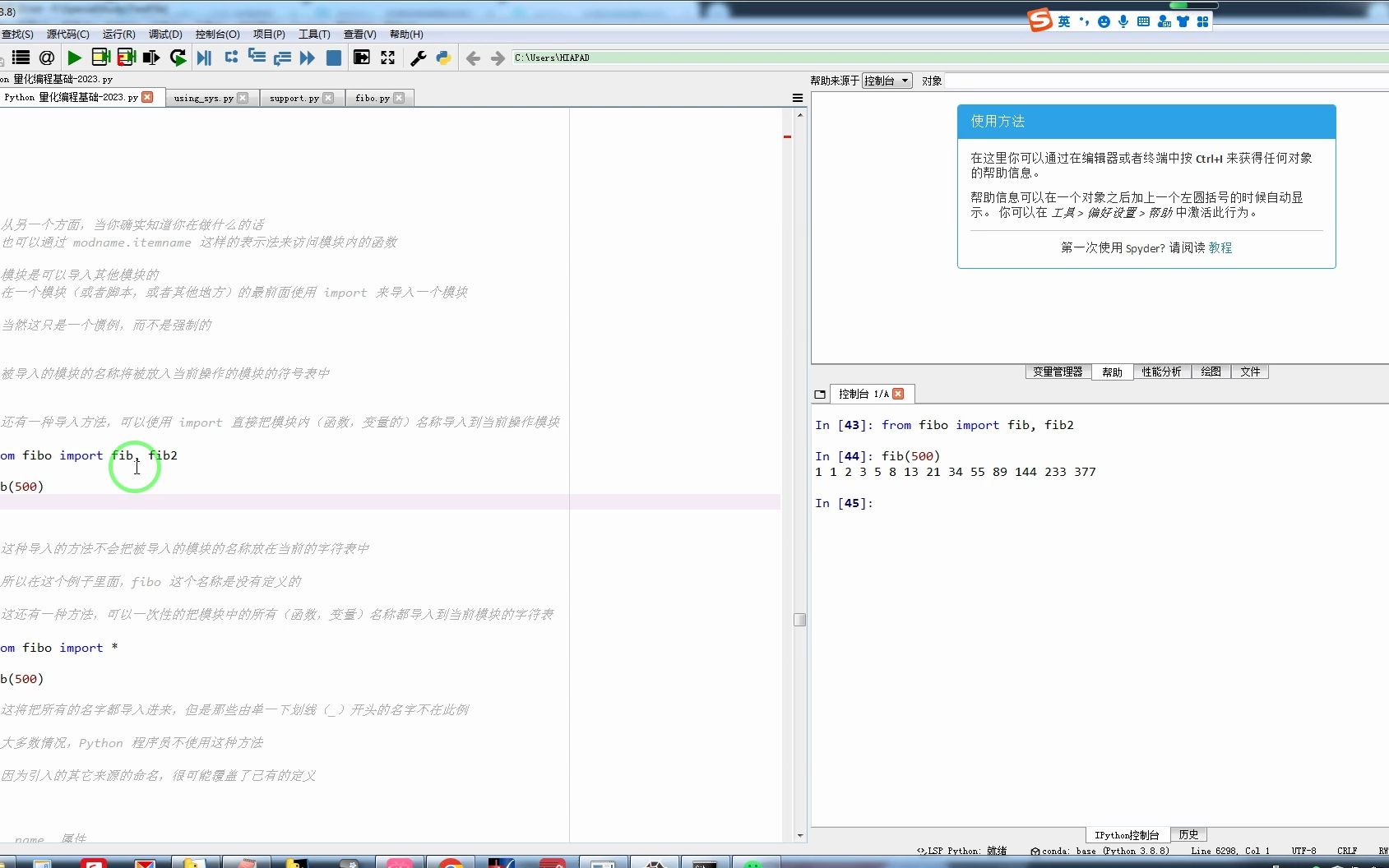Click the UTF-8 encoding status
The image size is (1389, 868).
coord(1303,851)
